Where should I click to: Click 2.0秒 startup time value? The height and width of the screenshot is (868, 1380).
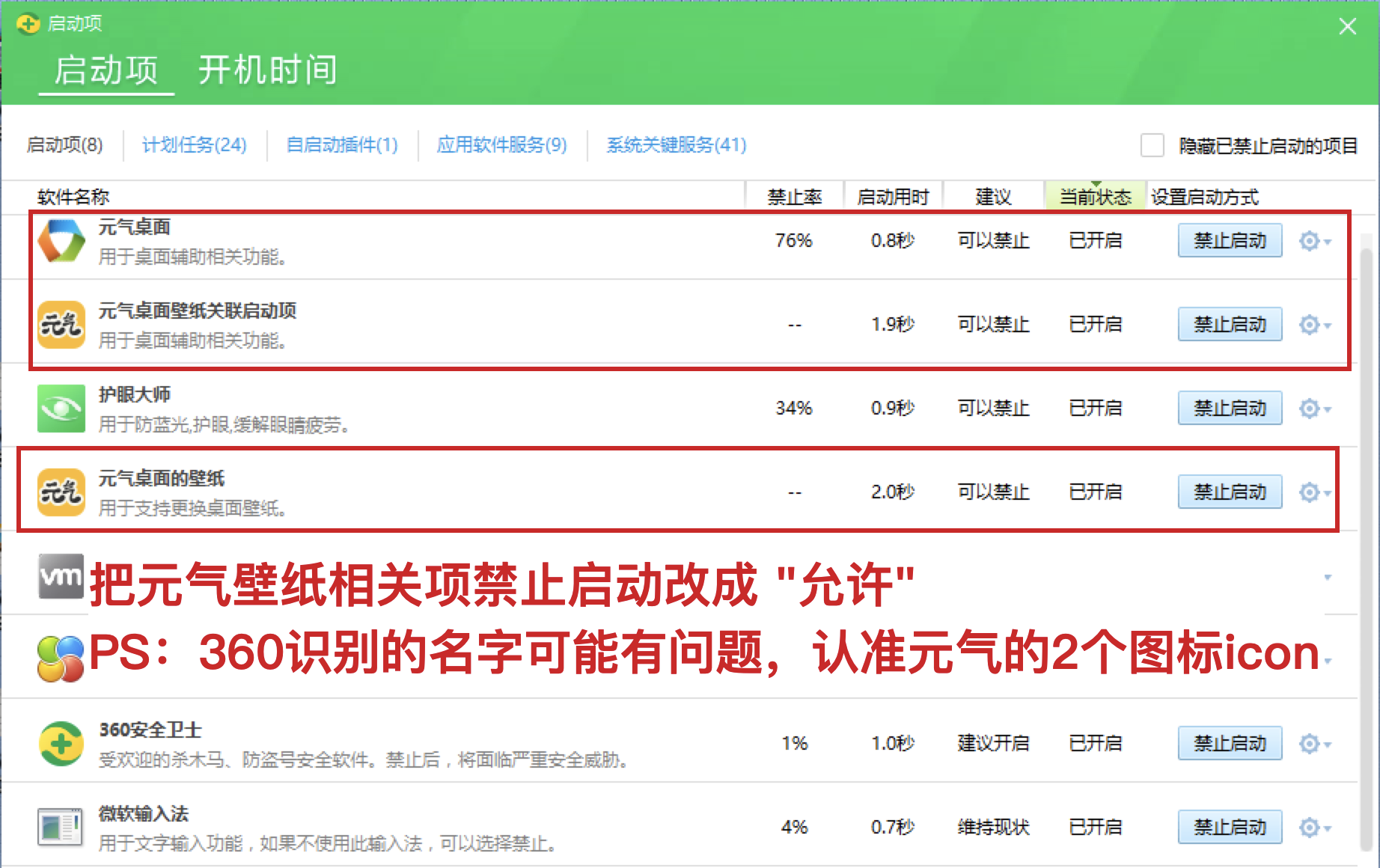893,492
